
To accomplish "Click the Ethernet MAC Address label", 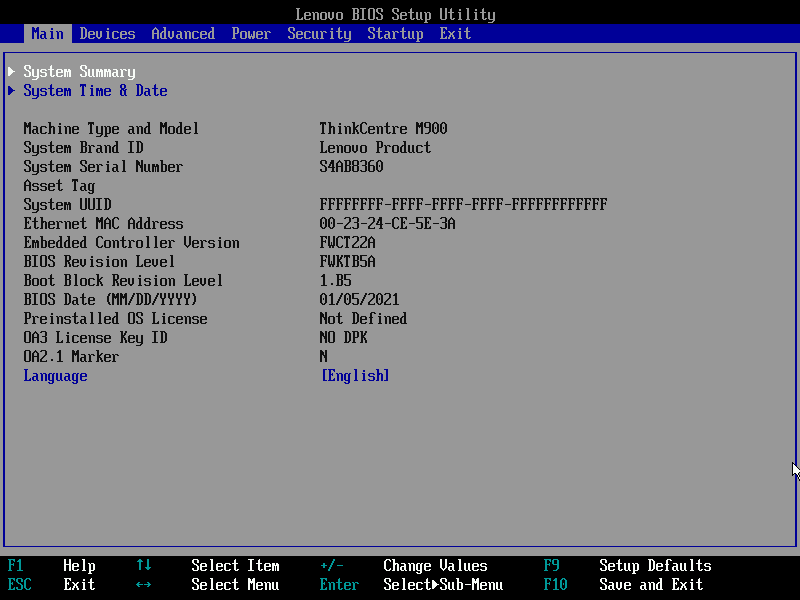I will click(103, 223).
